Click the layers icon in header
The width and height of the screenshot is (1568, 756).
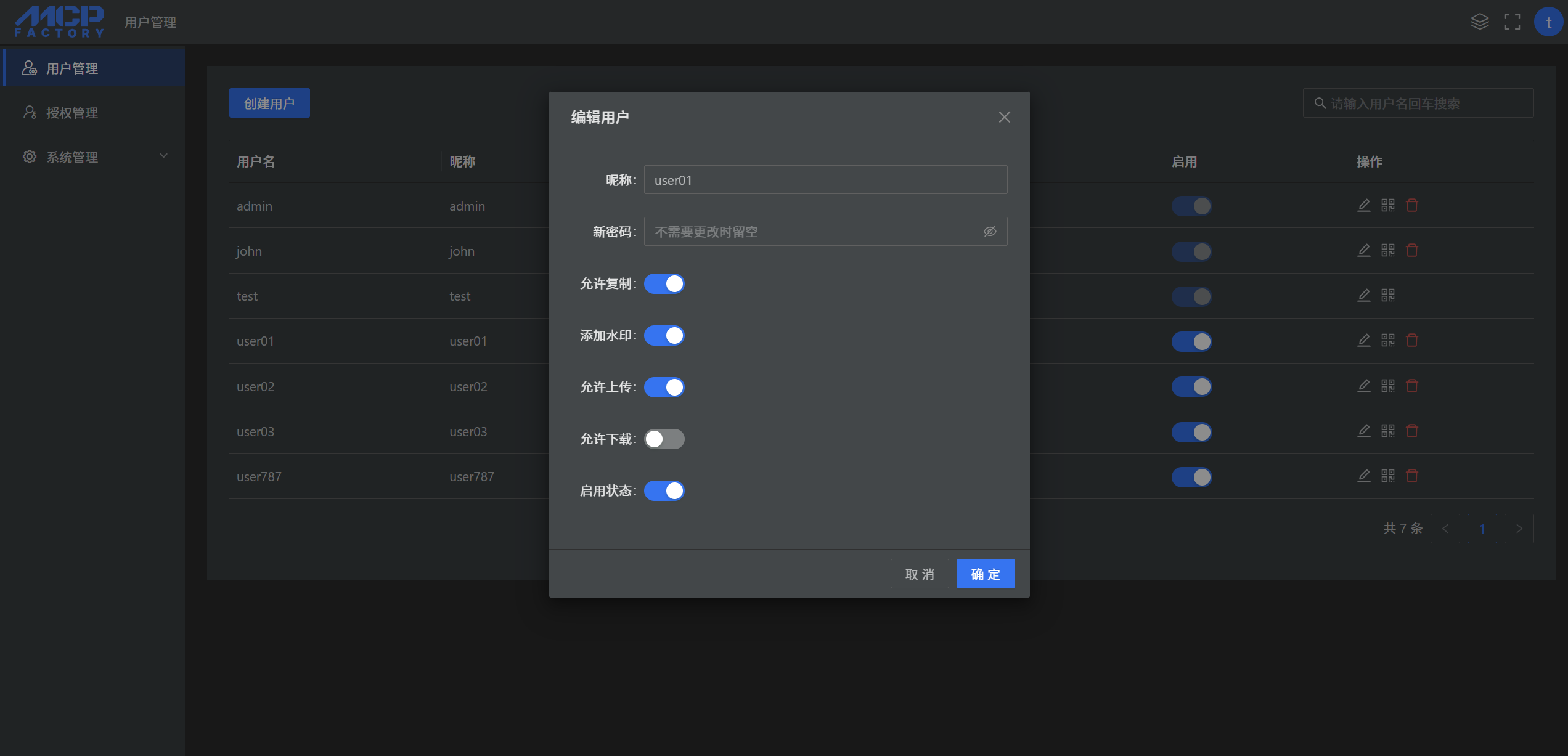(x=1479, y=22)
